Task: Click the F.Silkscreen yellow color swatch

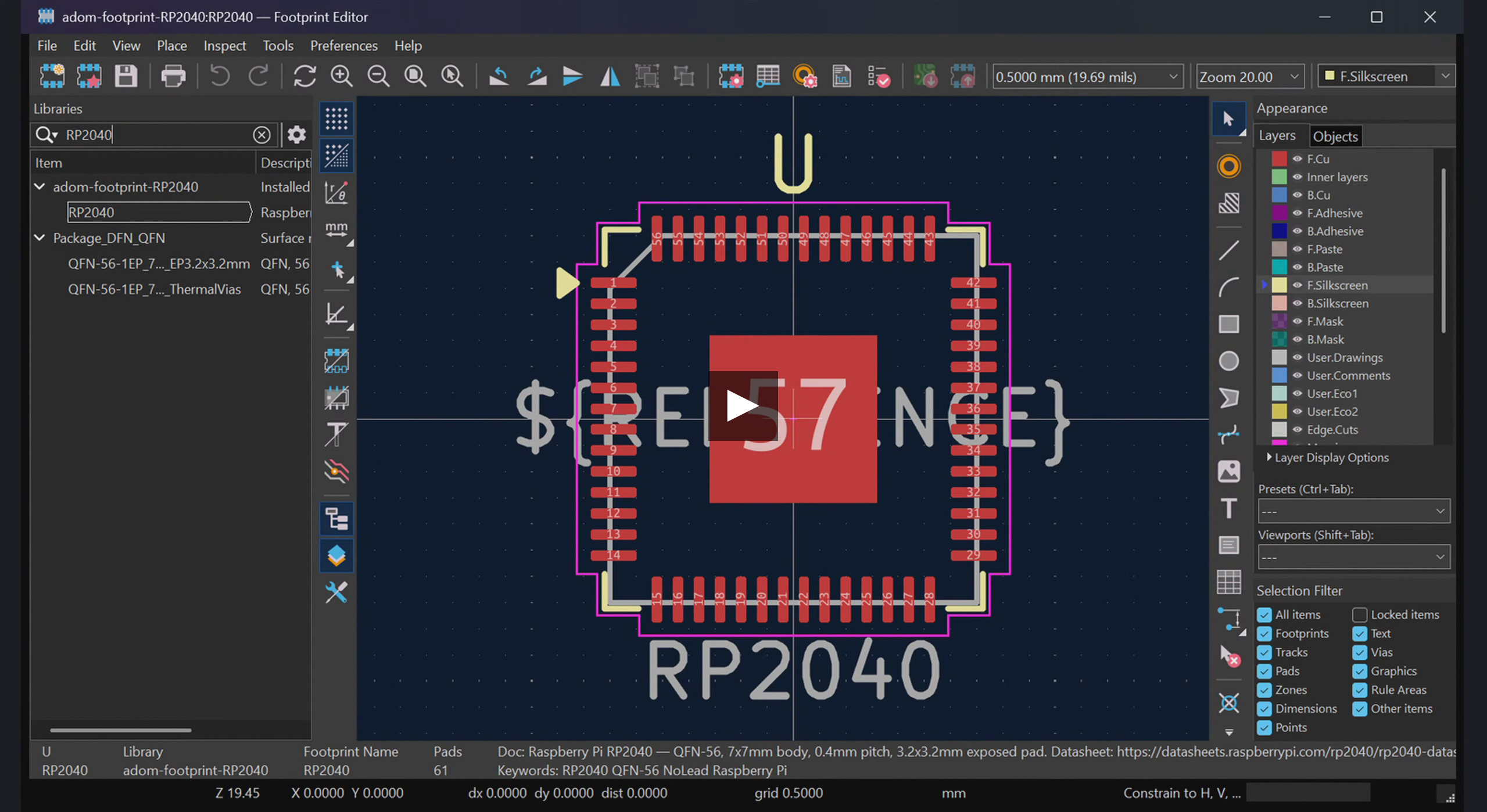Action: [1279, 285]
